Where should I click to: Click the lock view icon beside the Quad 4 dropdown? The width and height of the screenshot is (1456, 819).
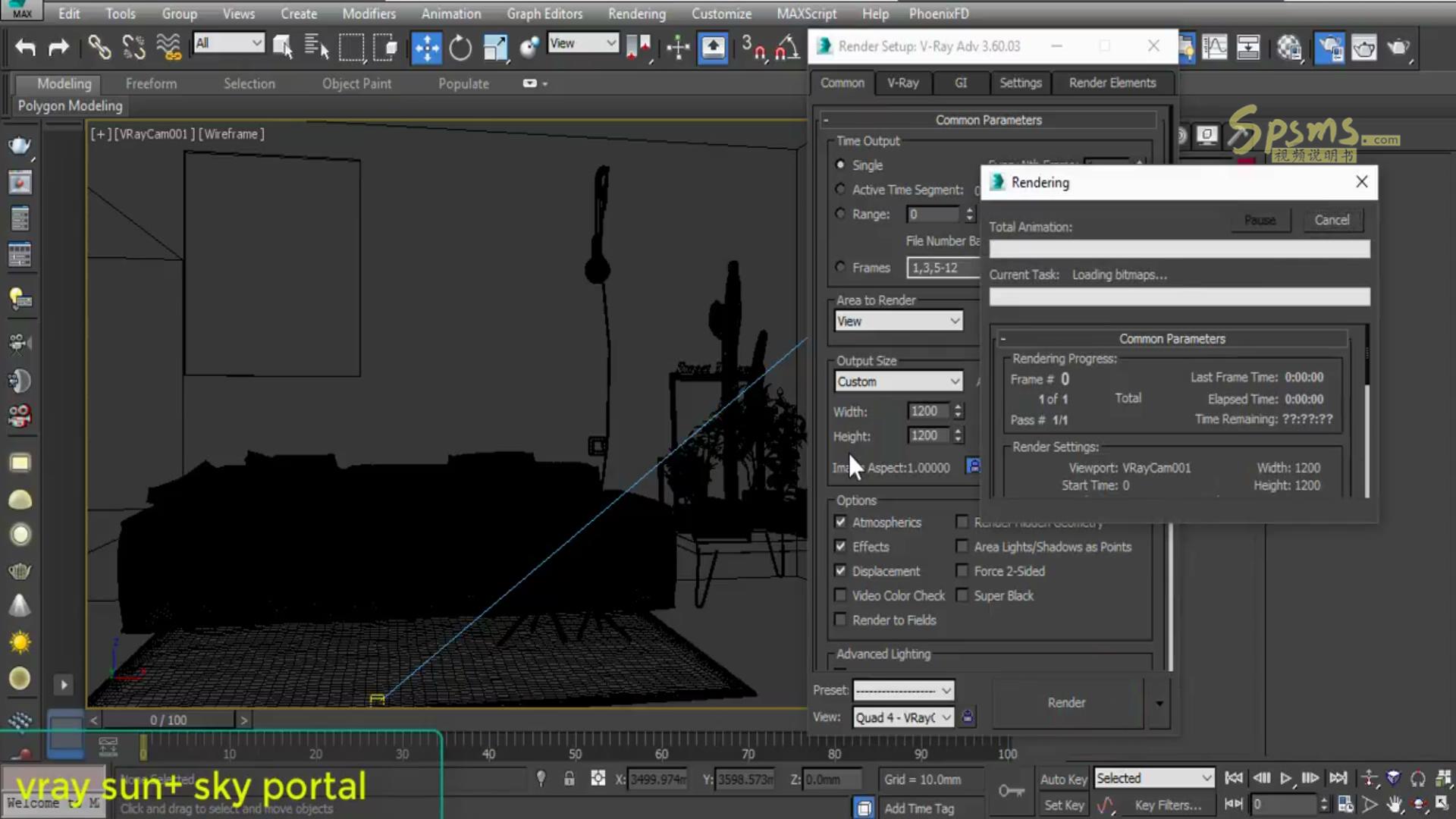[968, 717]
